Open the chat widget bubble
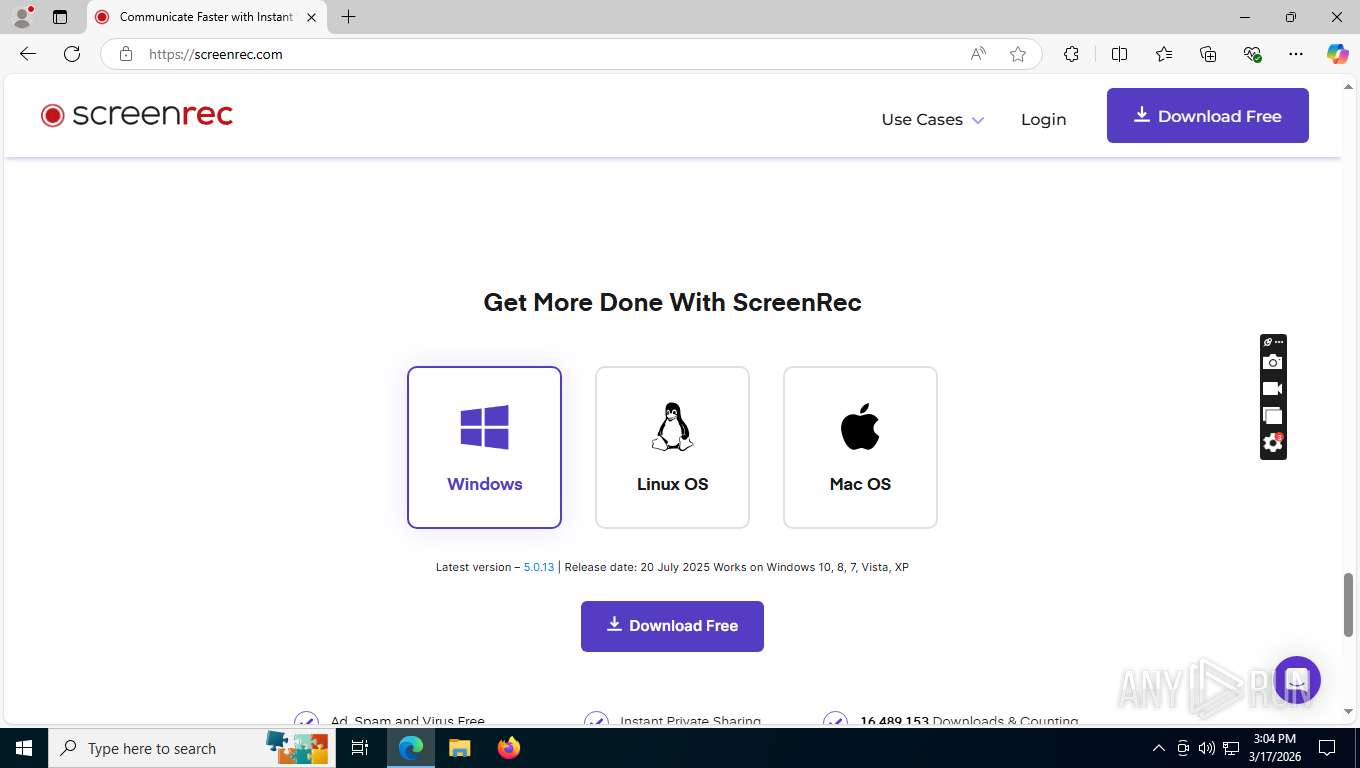This screenshot has height=768, width=1360. (1297, 680)
